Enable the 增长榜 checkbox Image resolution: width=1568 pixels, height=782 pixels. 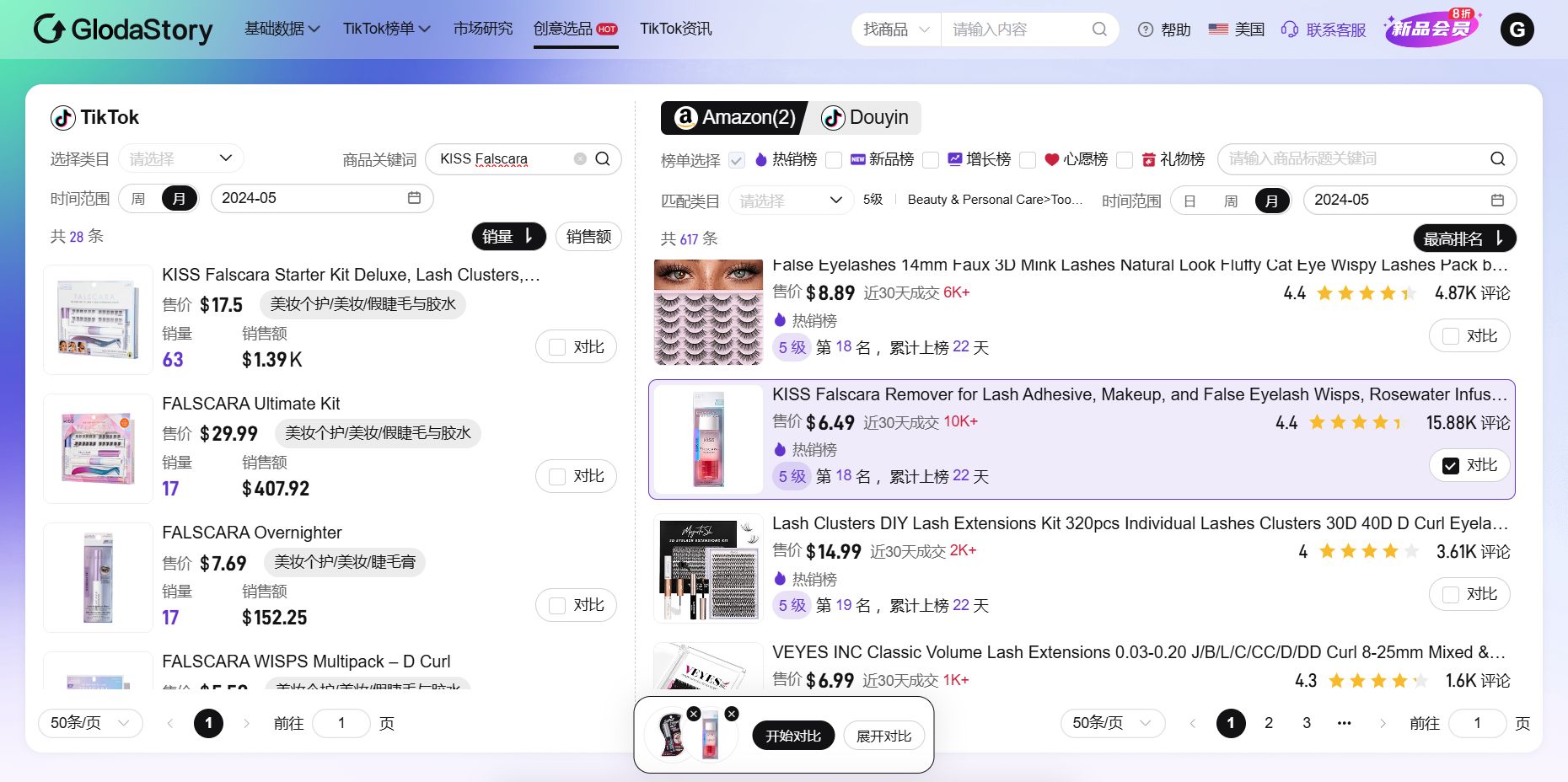(x=931, y=160)
